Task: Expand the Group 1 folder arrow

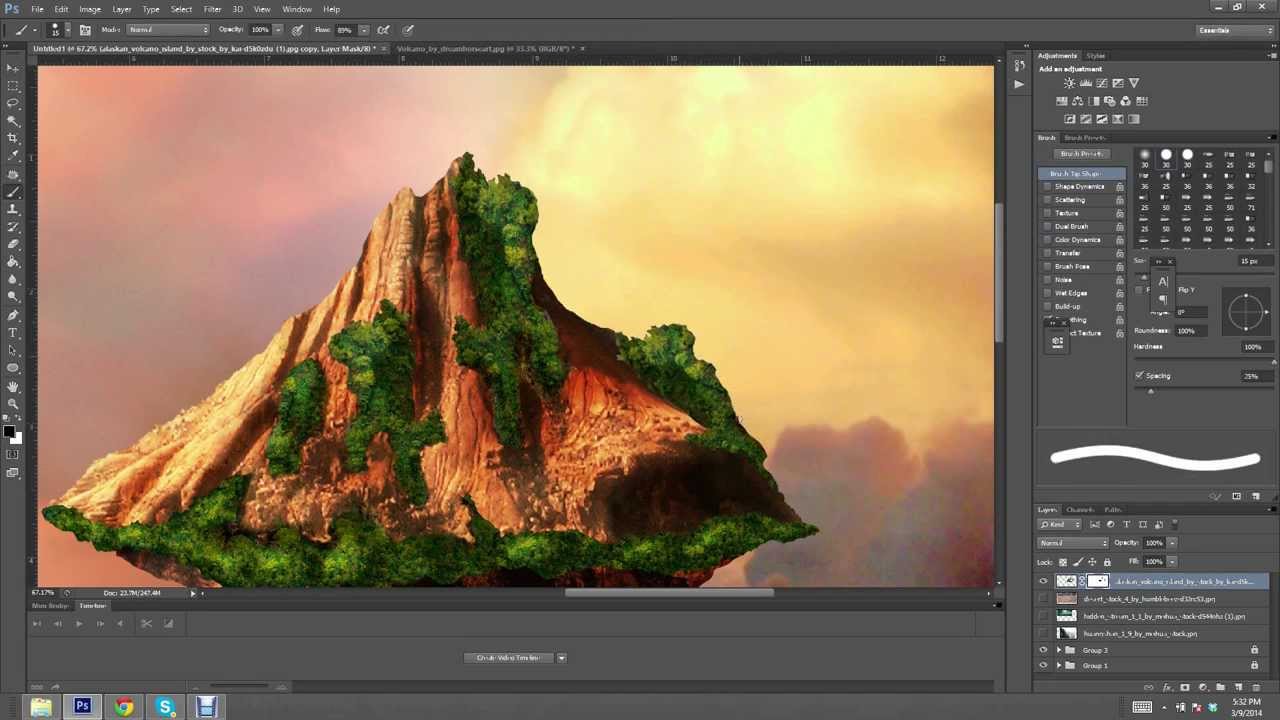Action: click(1059, 666)
